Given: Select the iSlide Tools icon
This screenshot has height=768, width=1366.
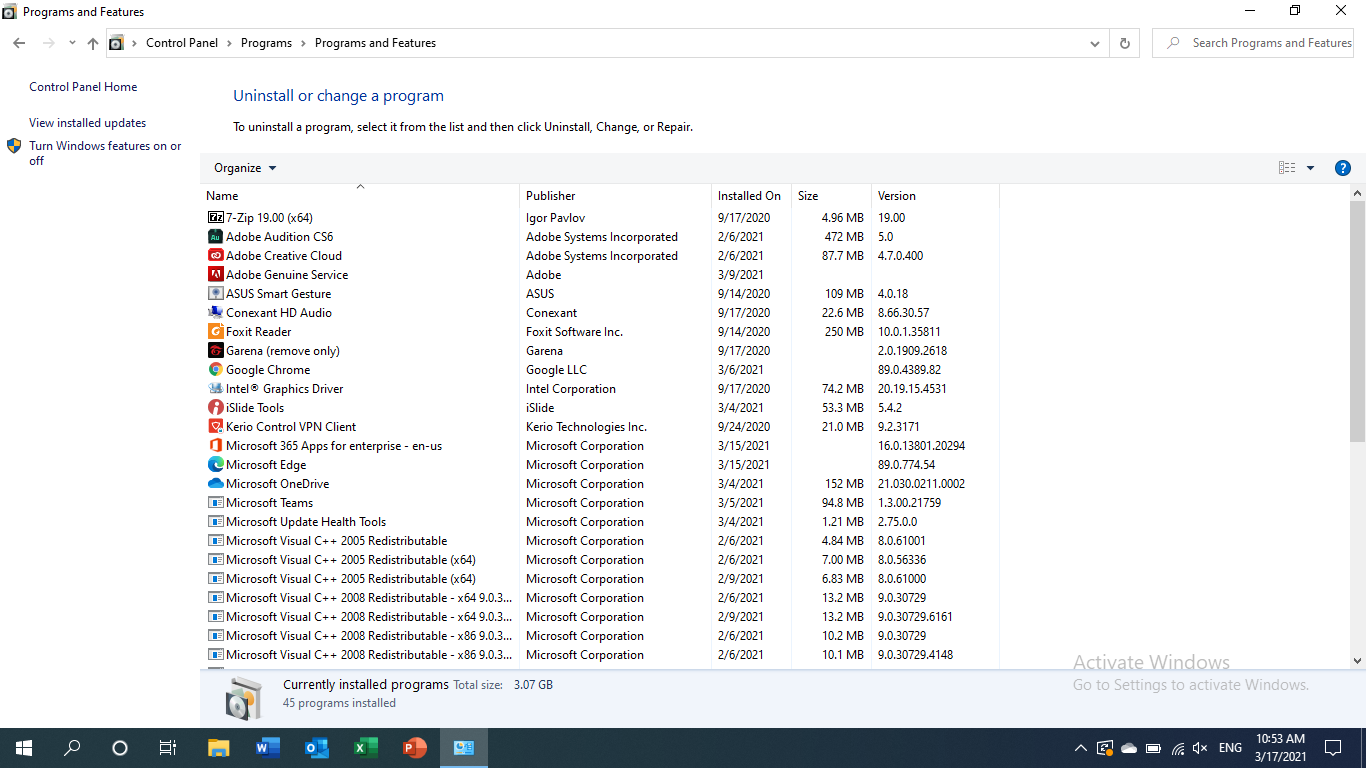Looking at the screenshot, I should pyautogui.click(x=215, y=407).
